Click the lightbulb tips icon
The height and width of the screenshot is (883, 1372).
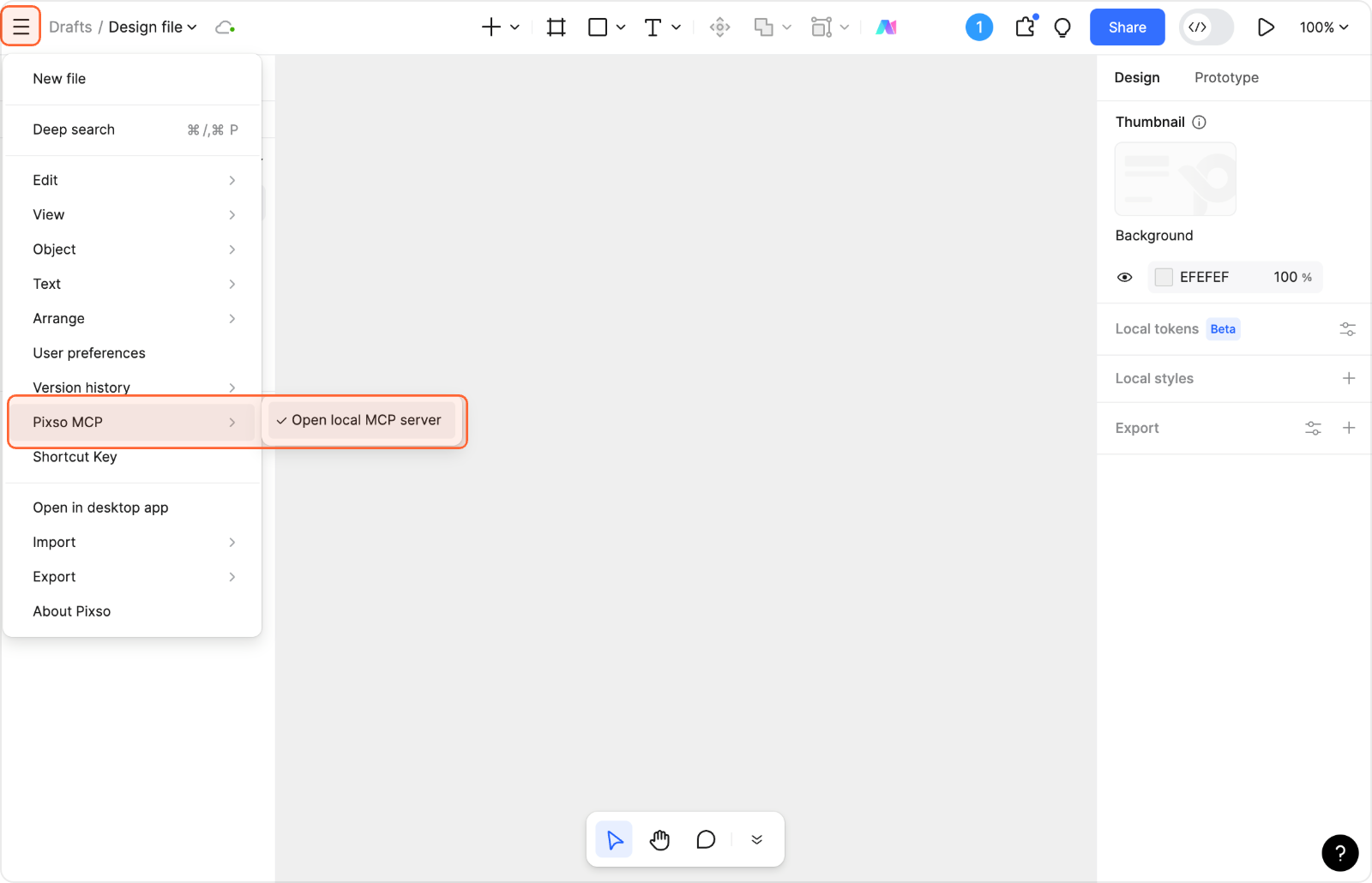tap(1062, 27)
